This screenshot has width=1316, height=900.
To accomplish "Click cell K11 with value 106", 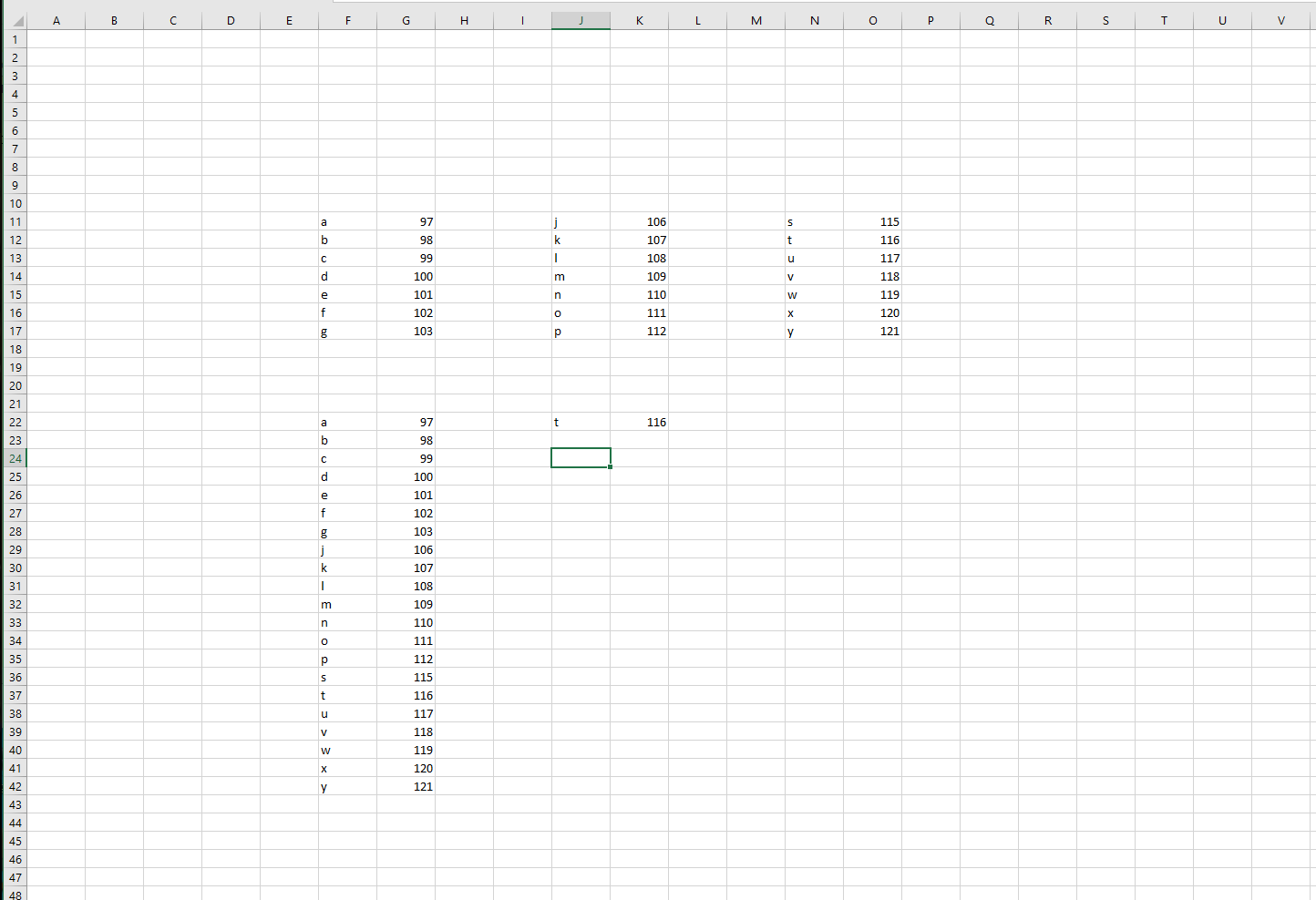I will click(x=640, y=221).
